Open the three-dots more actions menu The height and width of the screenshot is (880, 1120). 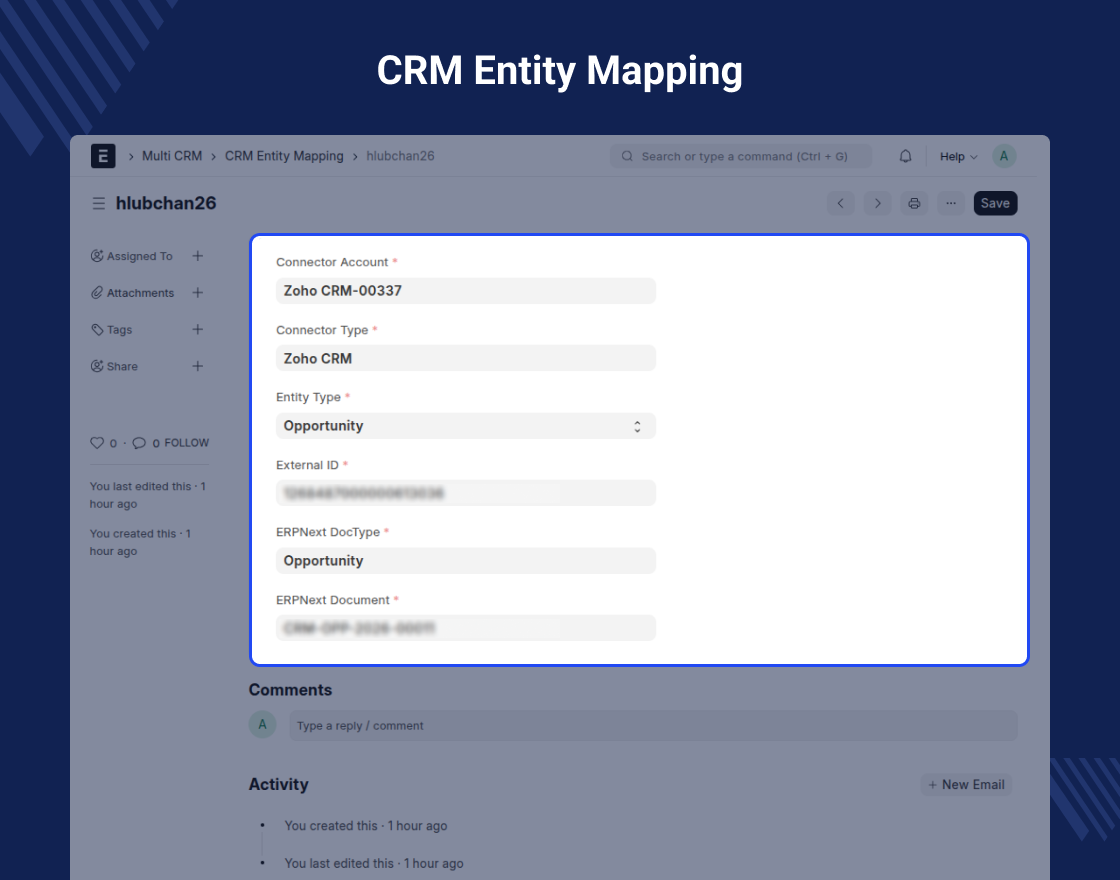click(951, 204)
